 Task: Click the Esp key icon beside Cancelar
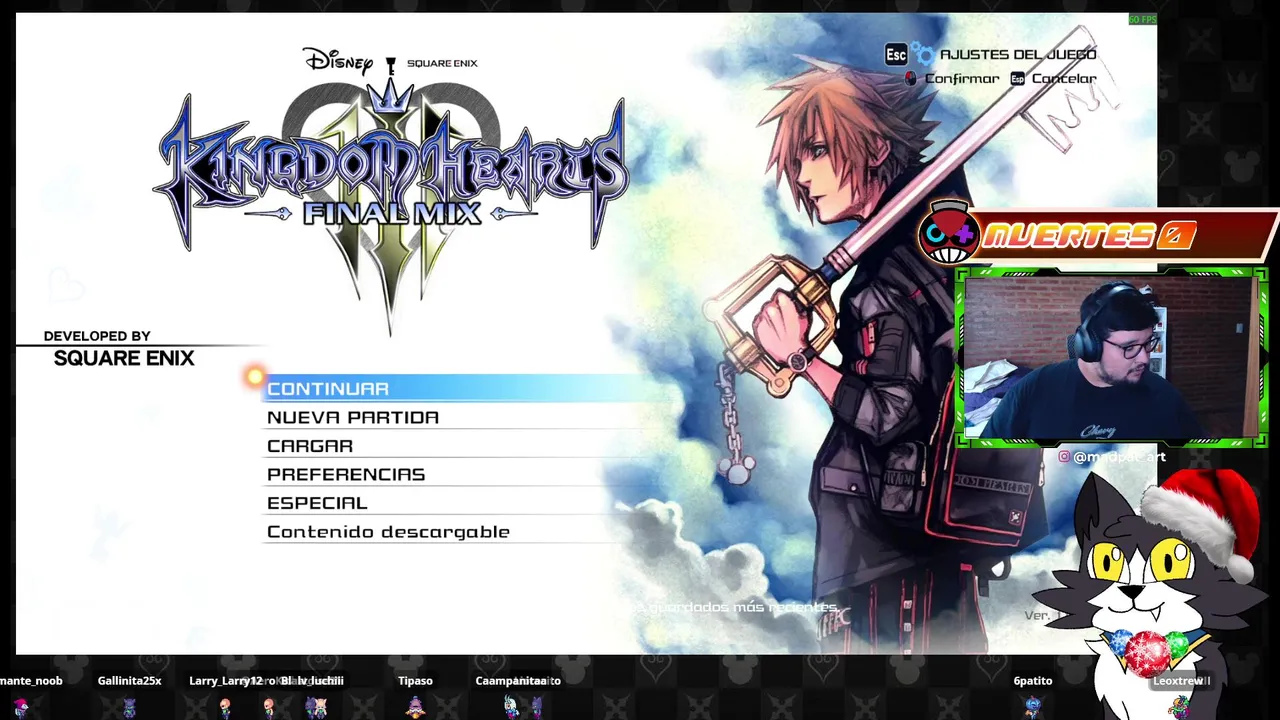point(1018,78)
